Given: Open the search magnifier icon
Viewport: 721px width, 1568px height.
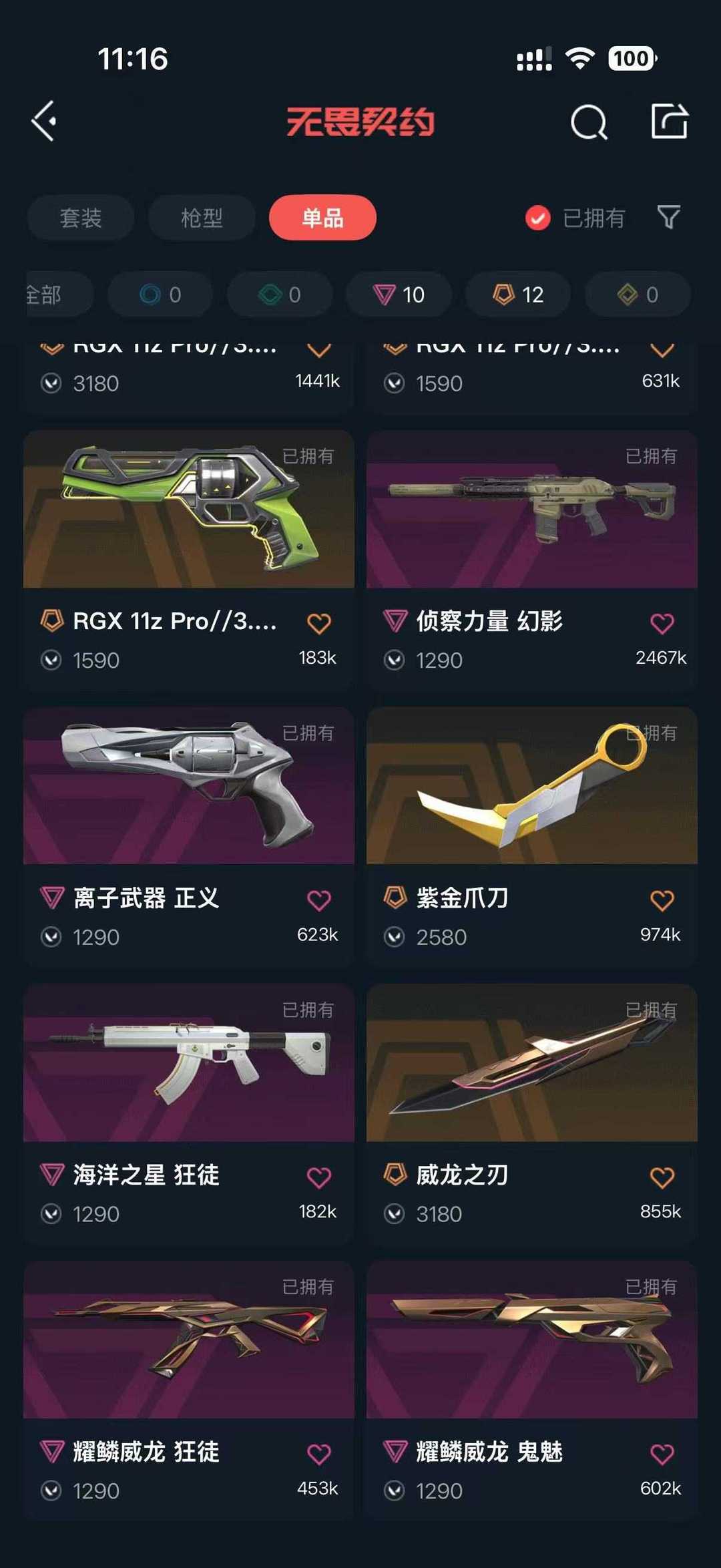Looking at the screenshot, I should [x=589, y=122].
